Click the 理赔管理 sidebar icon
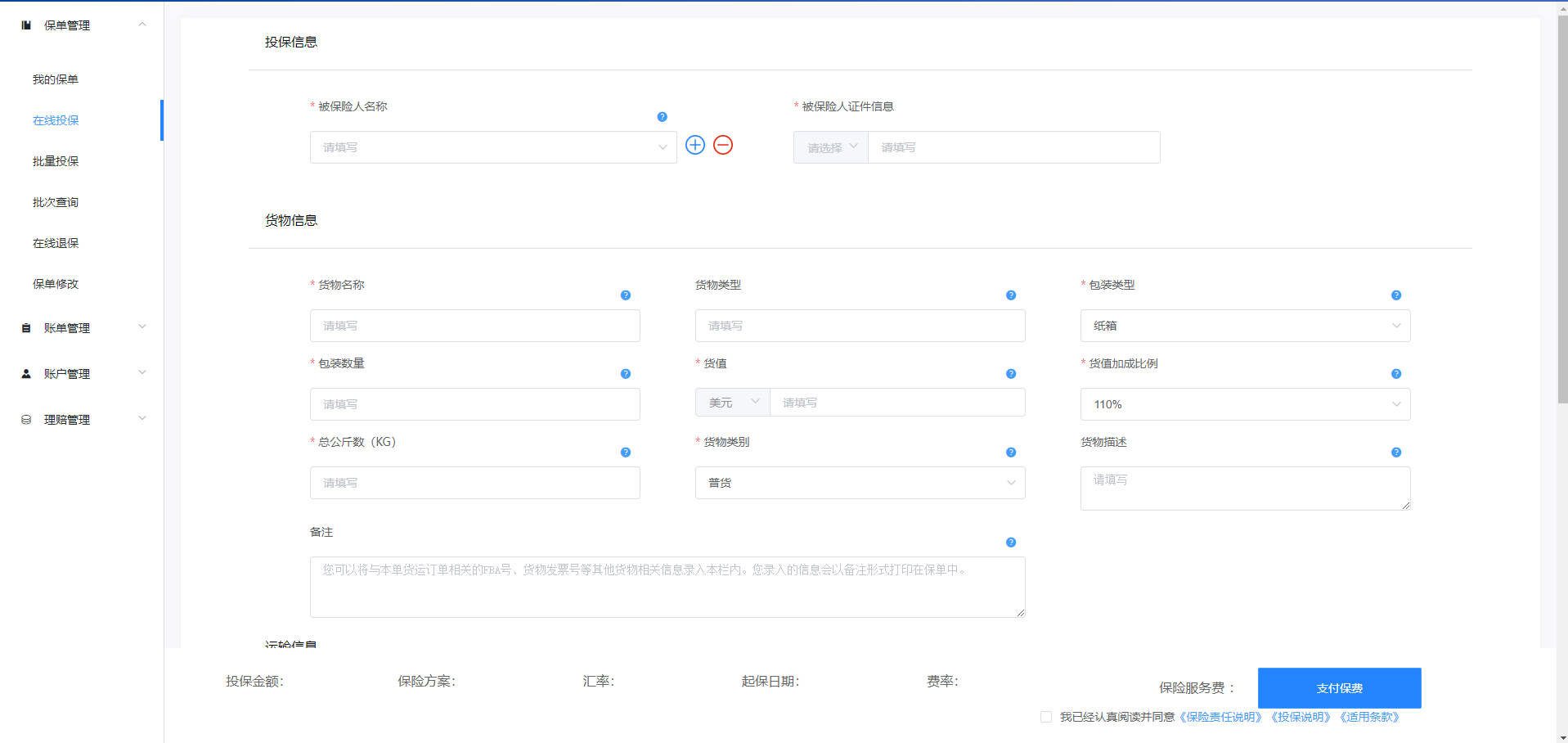This screenshot has height=743, width=1568. [x=26, y=420]
